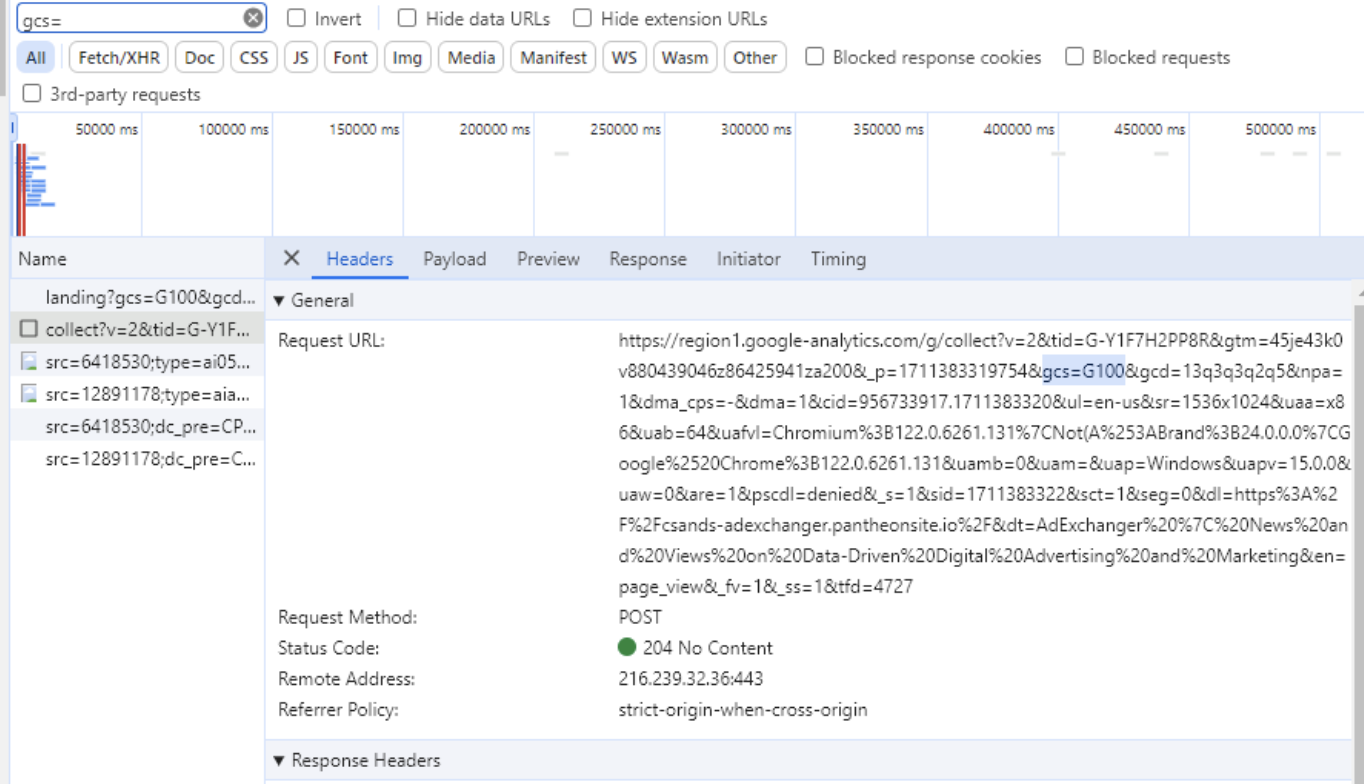Switch to the Headers tab
1364x784 pixels.
360,259
